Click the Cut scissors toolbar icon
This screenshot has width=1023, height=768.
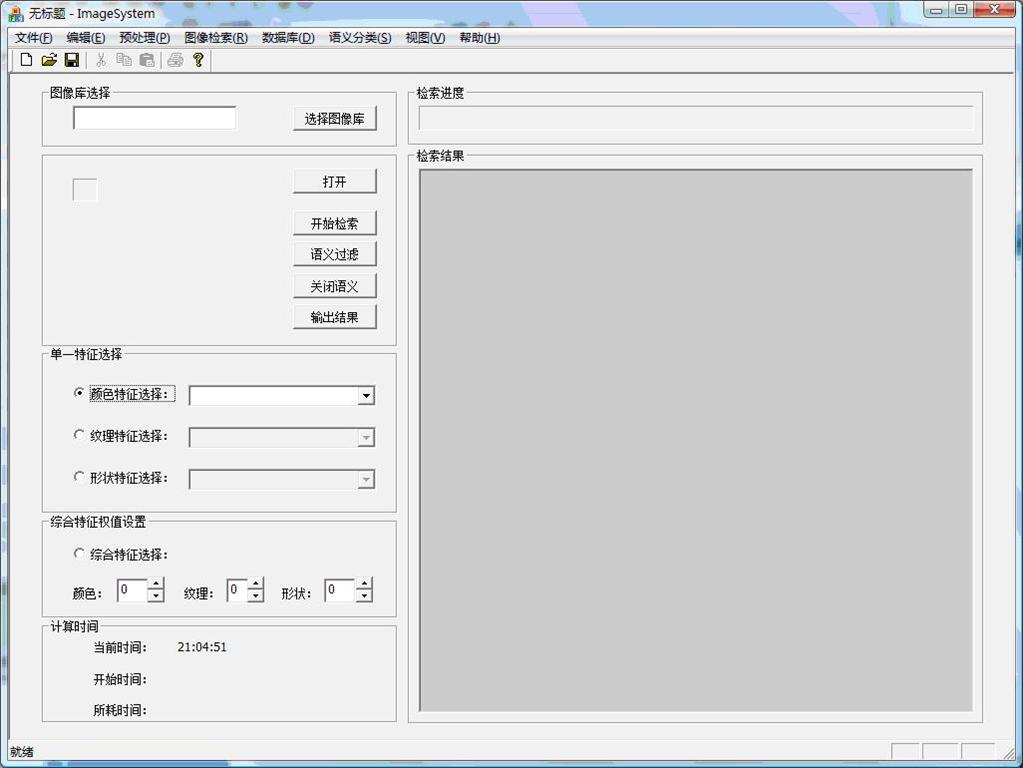tap(101, 60)
